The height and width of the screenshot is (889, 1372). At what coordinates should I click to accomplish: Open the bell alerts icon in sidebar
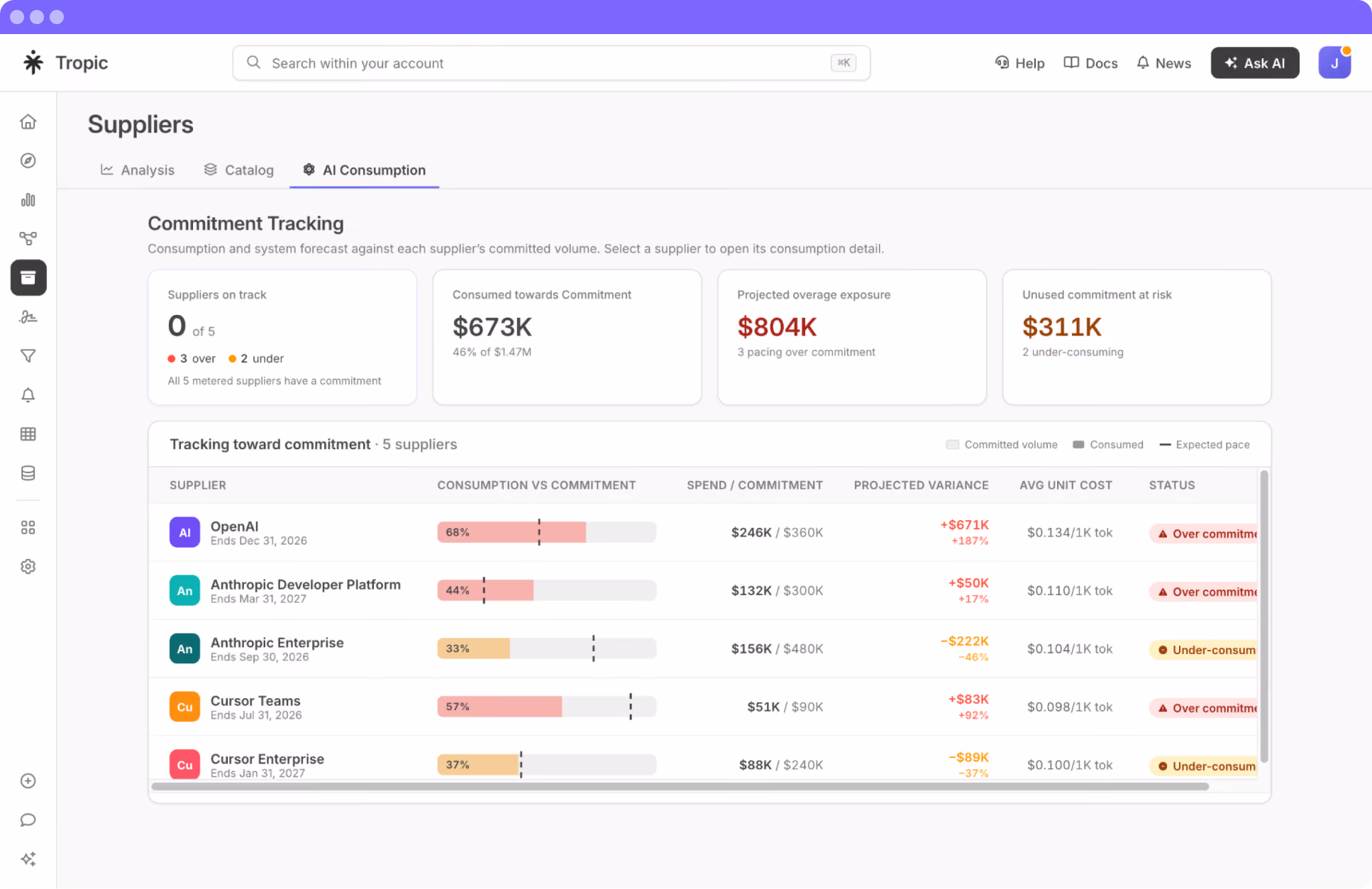point(28,395)
